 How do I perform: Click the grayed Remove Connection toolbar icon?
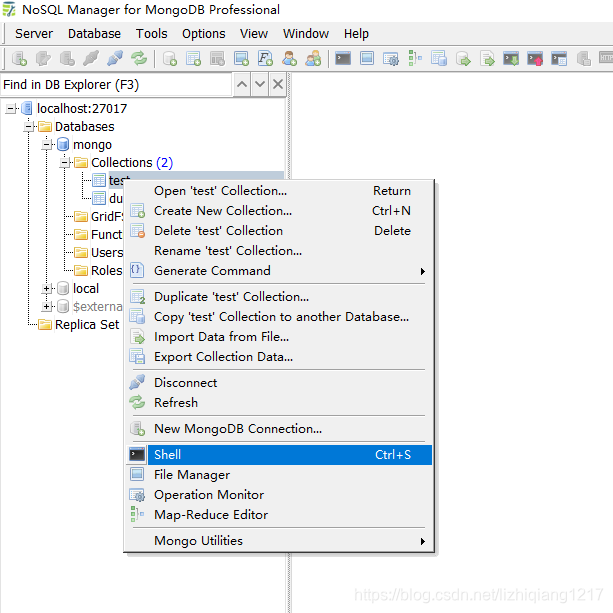coord(67,59)
